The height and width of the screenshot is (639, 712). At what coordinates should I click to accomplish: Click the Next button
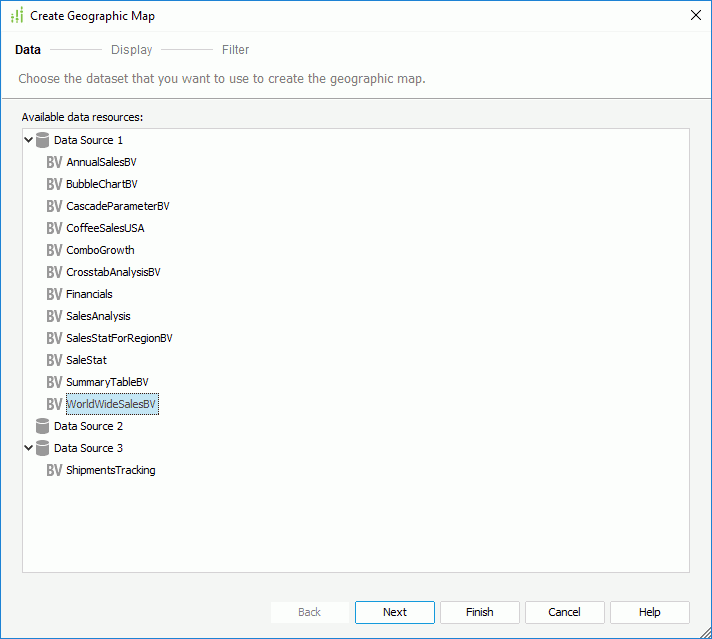tap(395, 612)
